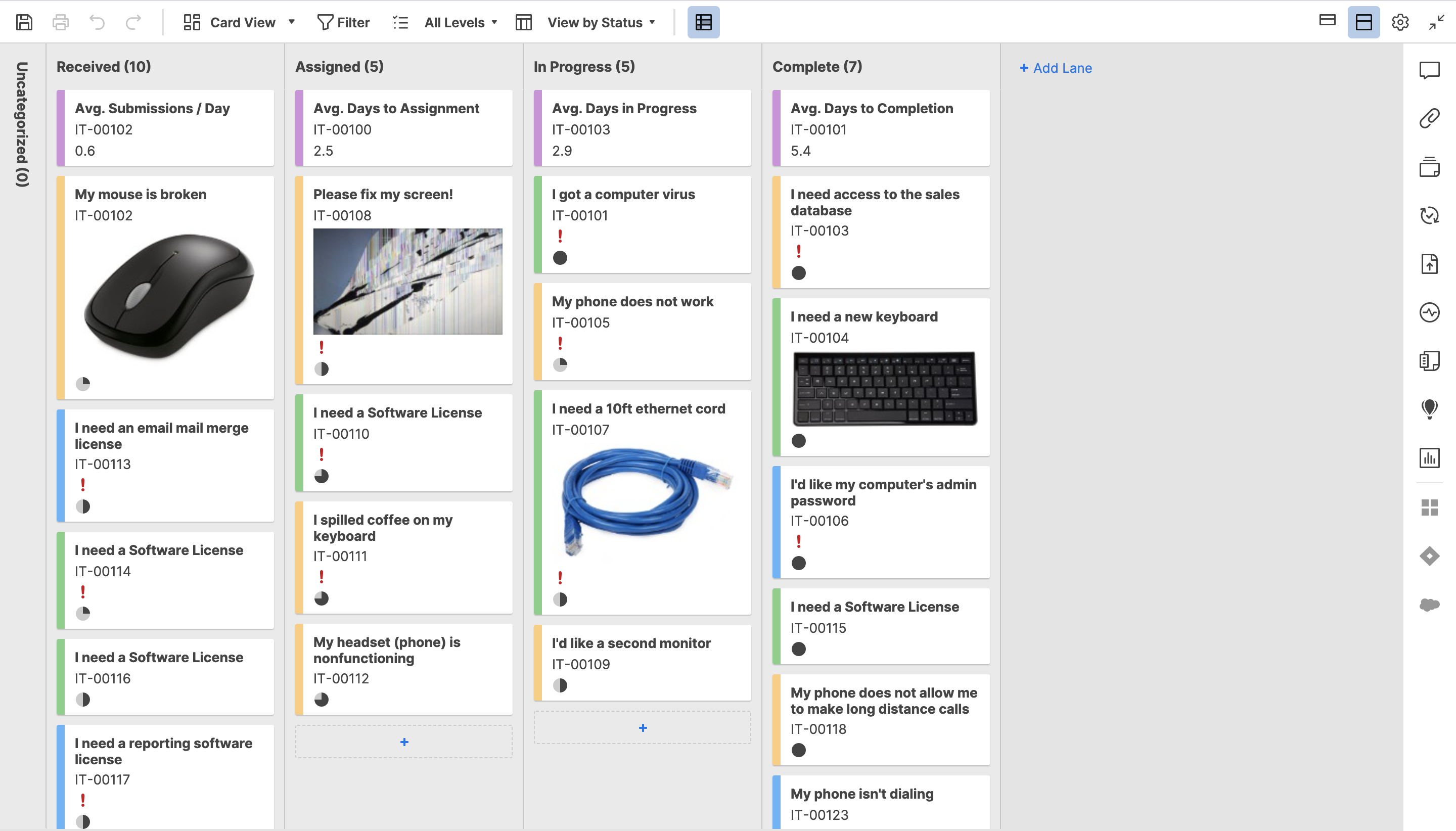Viewport: 1456px width, 831px height.
Task: Click progress pie on IT-00108 screen card
Action: click(x=322, y=368)
